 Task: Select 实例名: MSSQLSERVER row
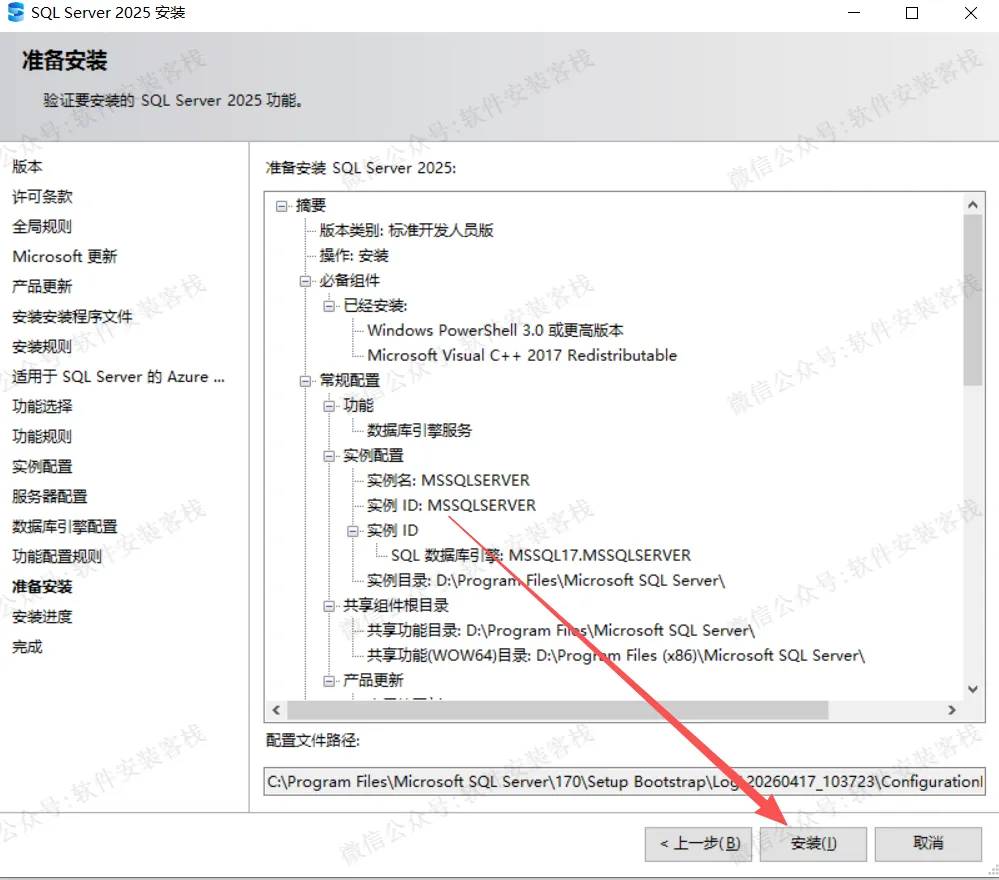[x=449, y=480]
